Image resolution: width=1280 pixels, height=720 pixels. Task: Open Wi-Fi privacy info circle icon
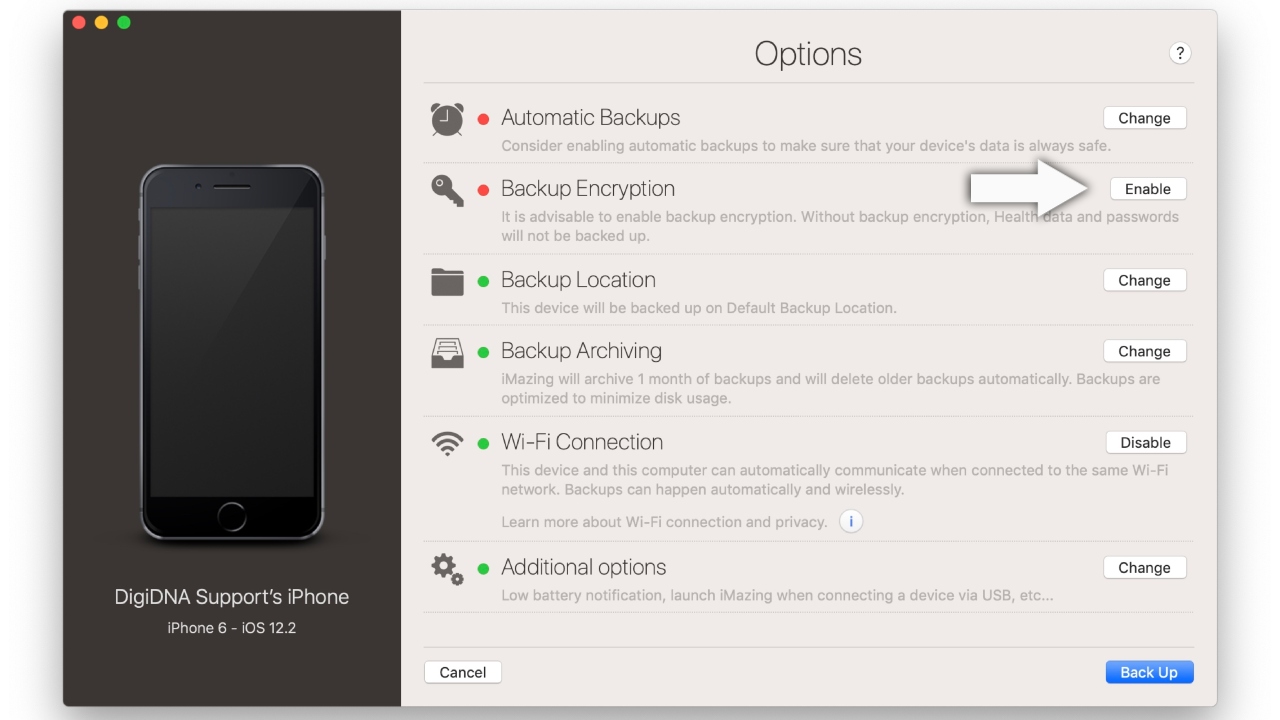pos(851,521)
